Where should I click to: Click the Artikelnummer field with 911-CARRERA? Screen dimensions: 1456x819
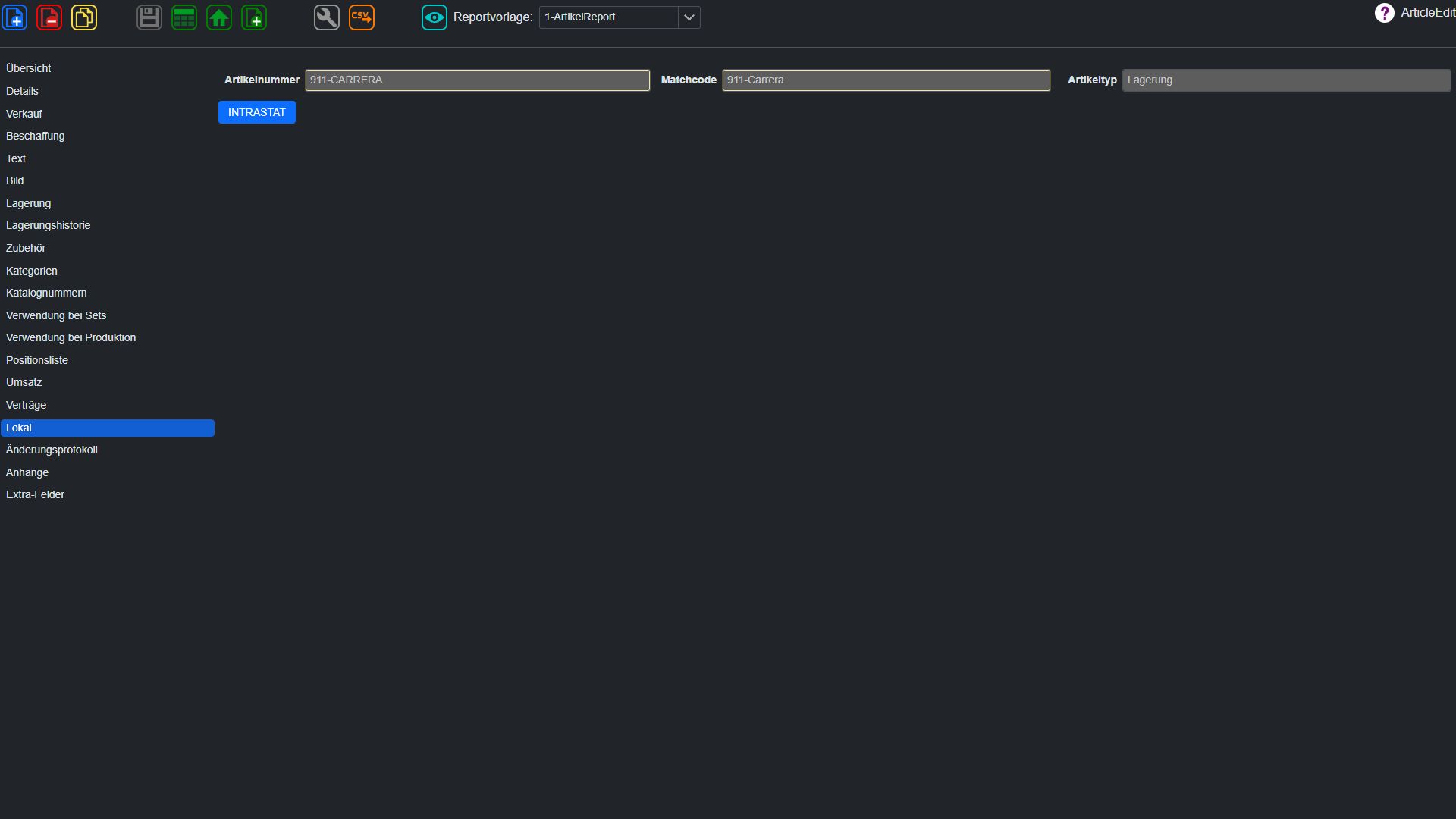tap(478, 80)
